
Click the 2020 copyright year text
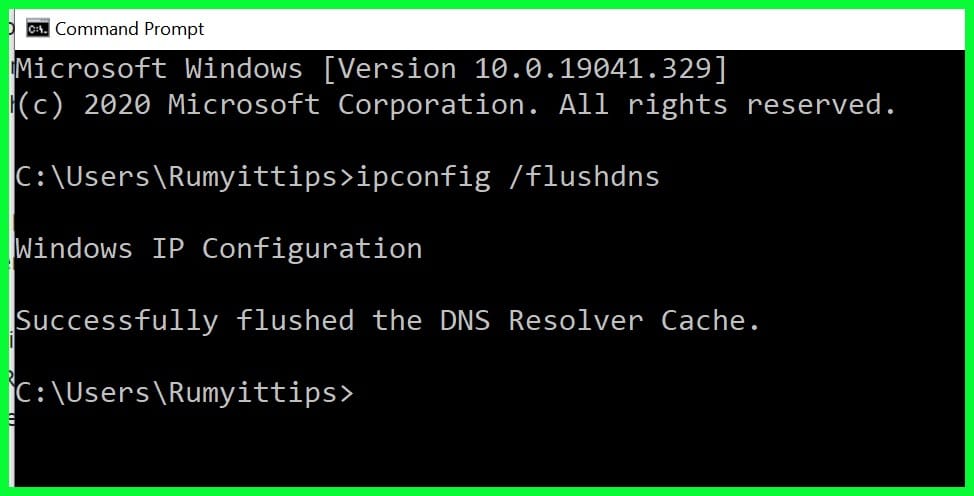(117, 104)
